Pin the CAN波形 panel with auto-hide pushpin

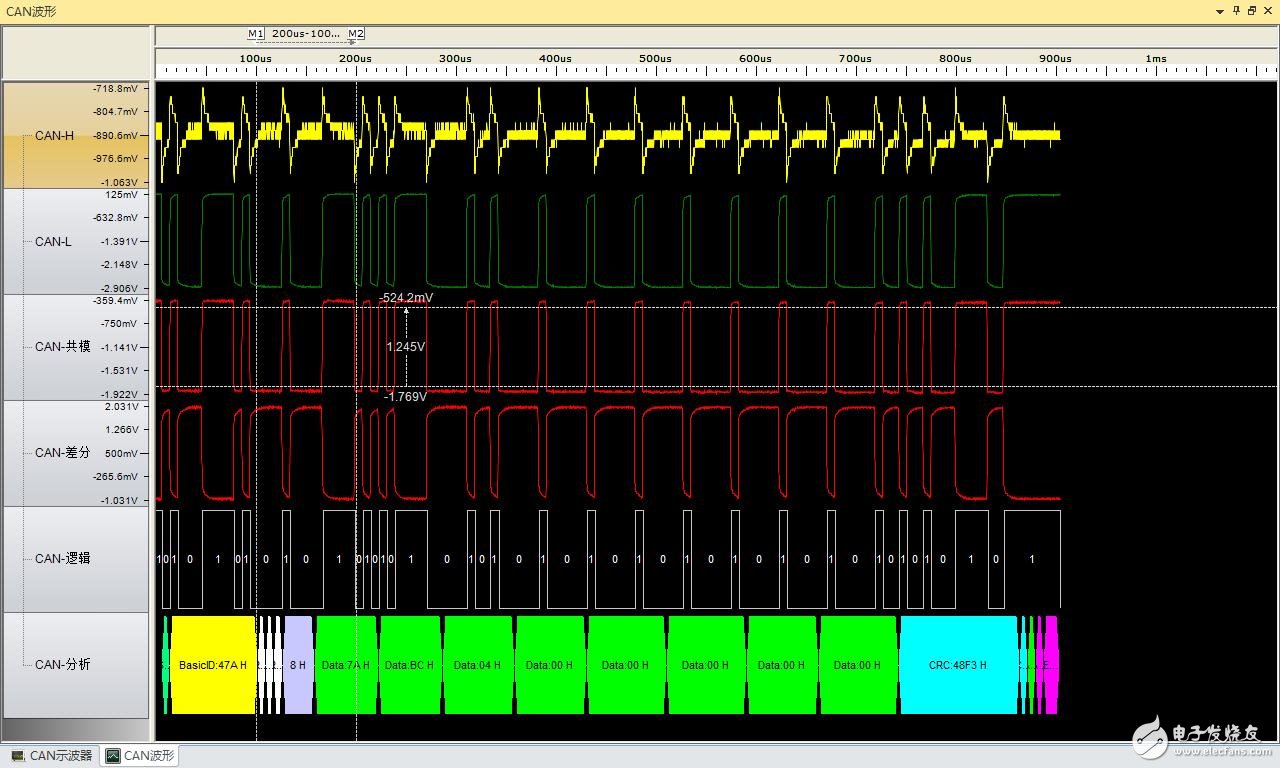1236,11
